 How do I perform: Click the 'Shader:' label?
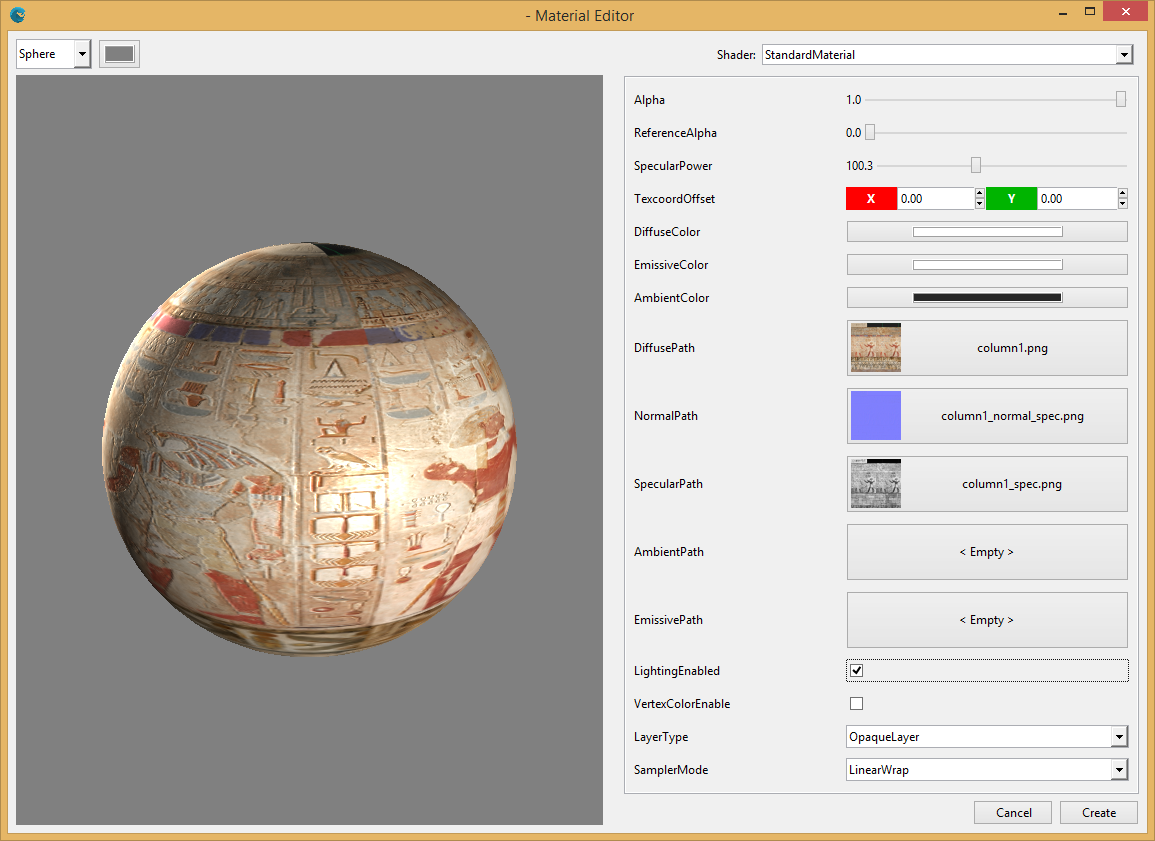pyautogui.click(x=736, y=54)
